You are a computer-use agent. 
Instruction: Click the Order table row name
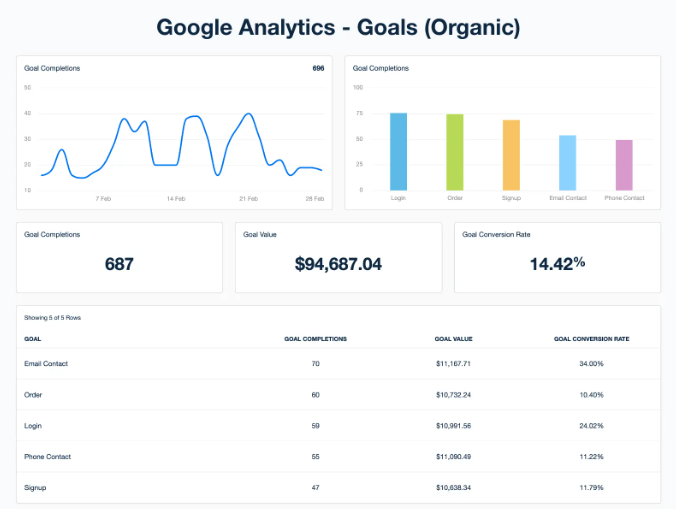[x=33, y=395]
